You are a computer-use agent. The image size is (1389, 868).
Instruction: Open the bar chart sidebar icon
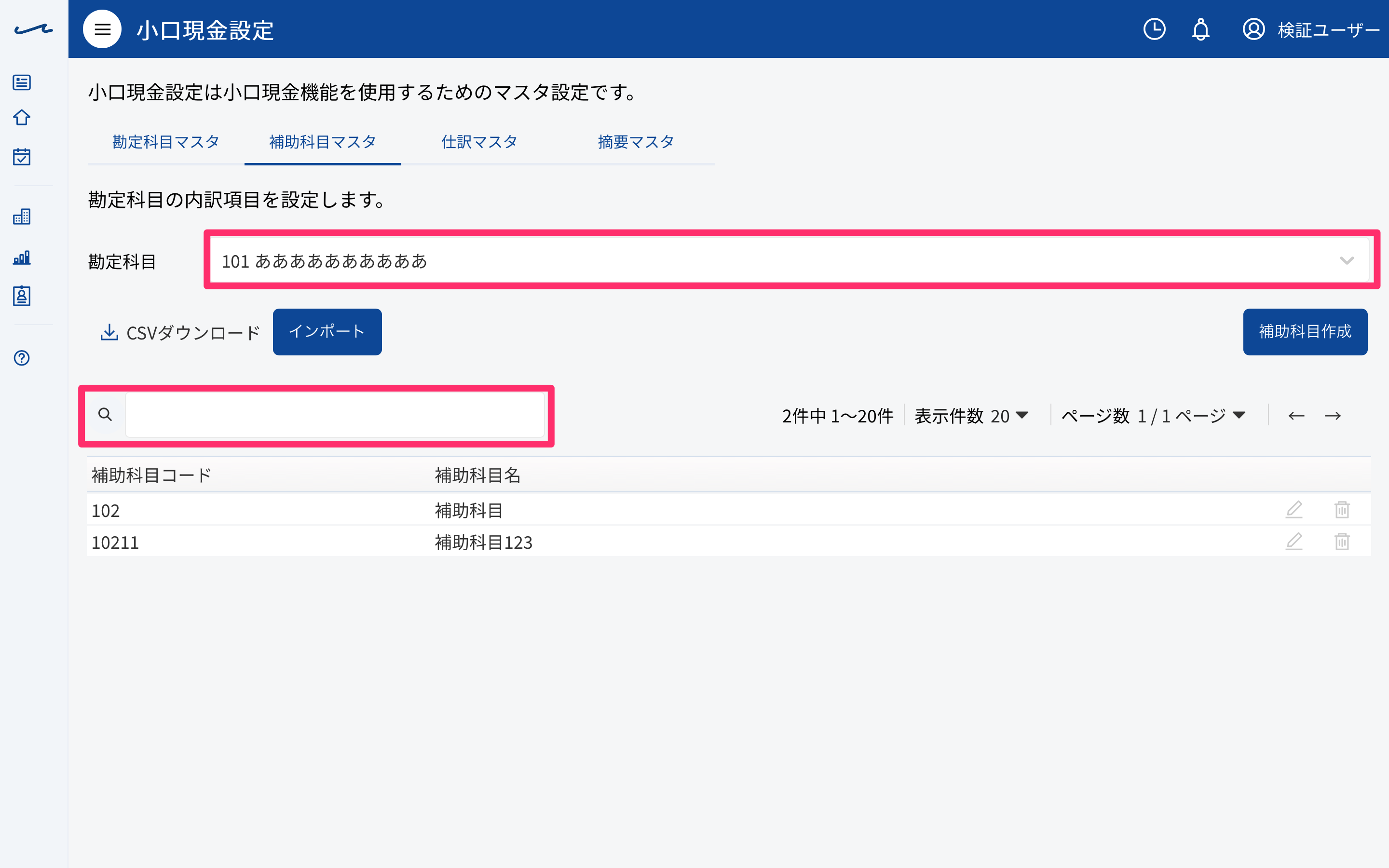(22, 258)
